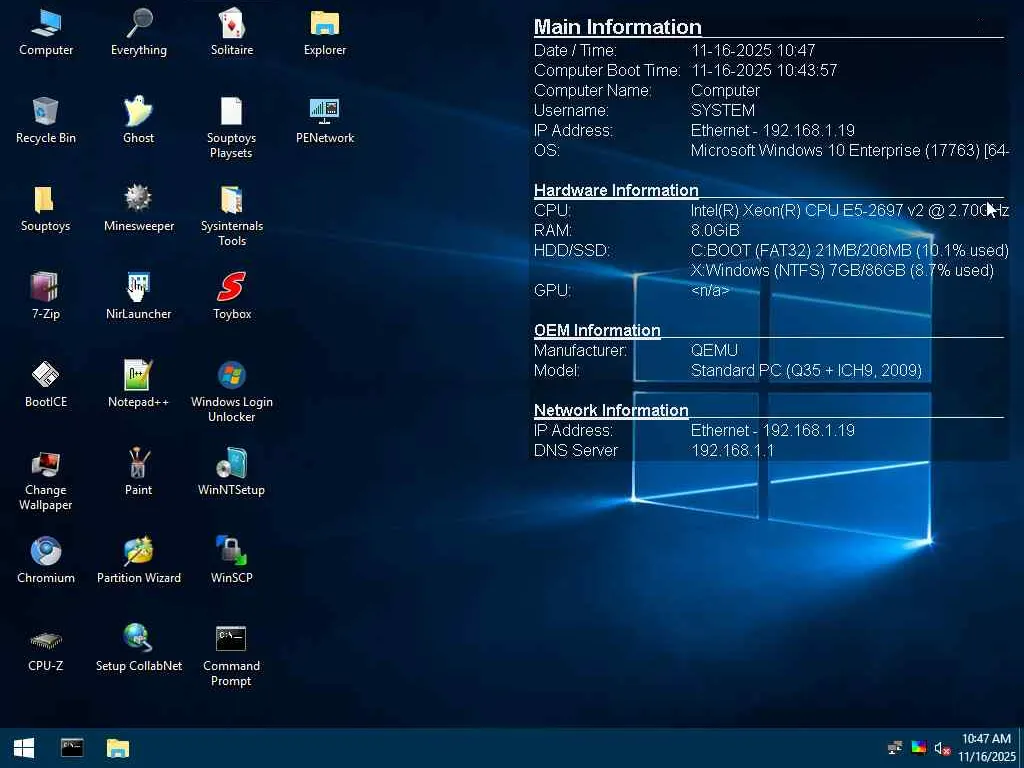Image resolution: width=1024 pixels, height=768 pixels.
Task: Select the Partition Wizard icon
Action: (138, 560)
